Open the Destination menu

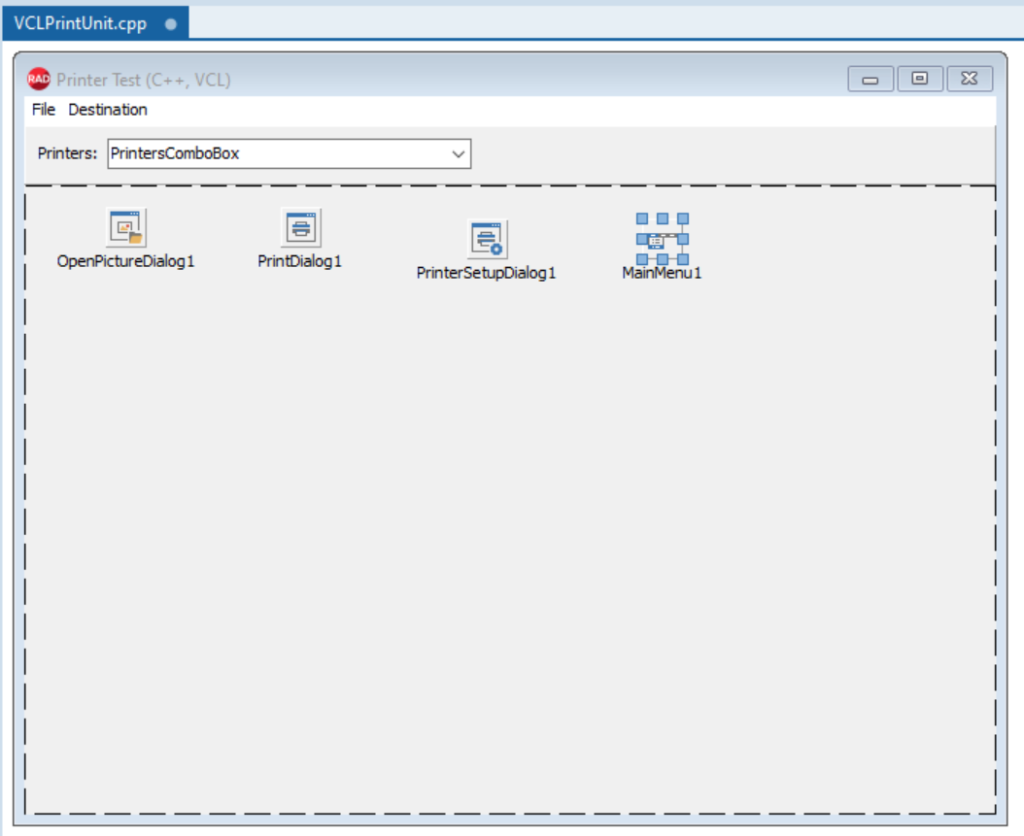pyautogui.click(x=107, y=110)
